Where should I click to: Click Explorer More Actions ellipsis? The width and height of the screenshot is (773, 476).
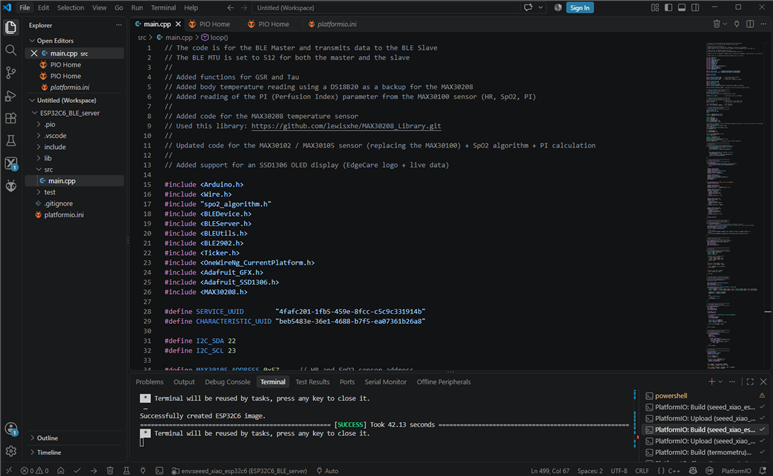tap(119, 25)
